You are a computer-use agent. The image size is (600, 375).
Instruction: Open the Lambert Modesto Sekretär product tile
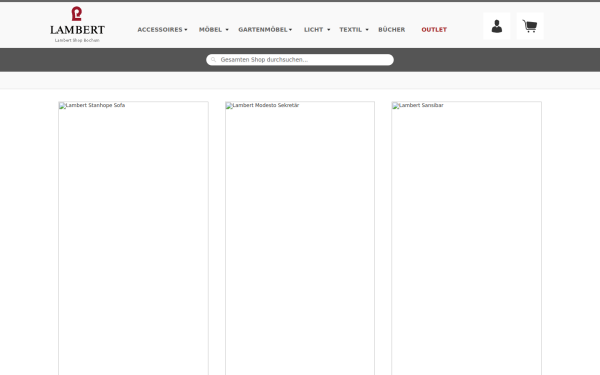tap(300, 238)
